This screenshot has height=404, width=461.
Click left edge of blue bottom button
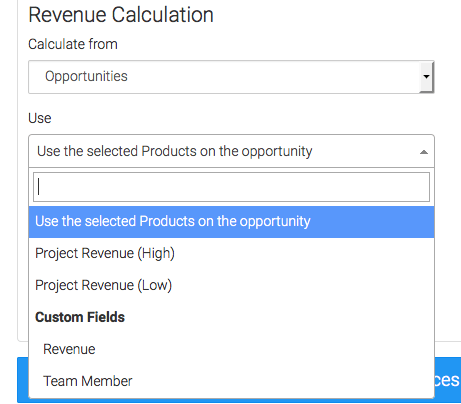pos(23,380)
